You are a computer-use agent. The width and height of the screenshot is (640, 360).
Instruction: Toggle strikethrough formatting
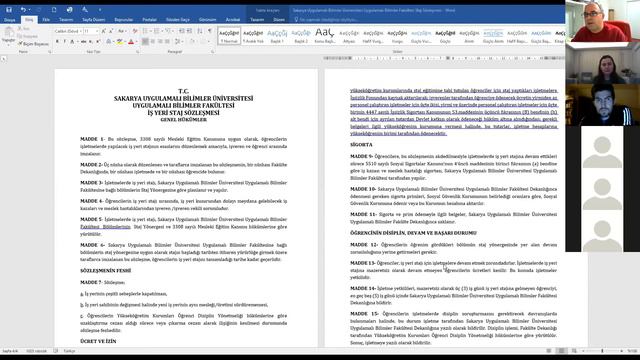click(83, 42)
